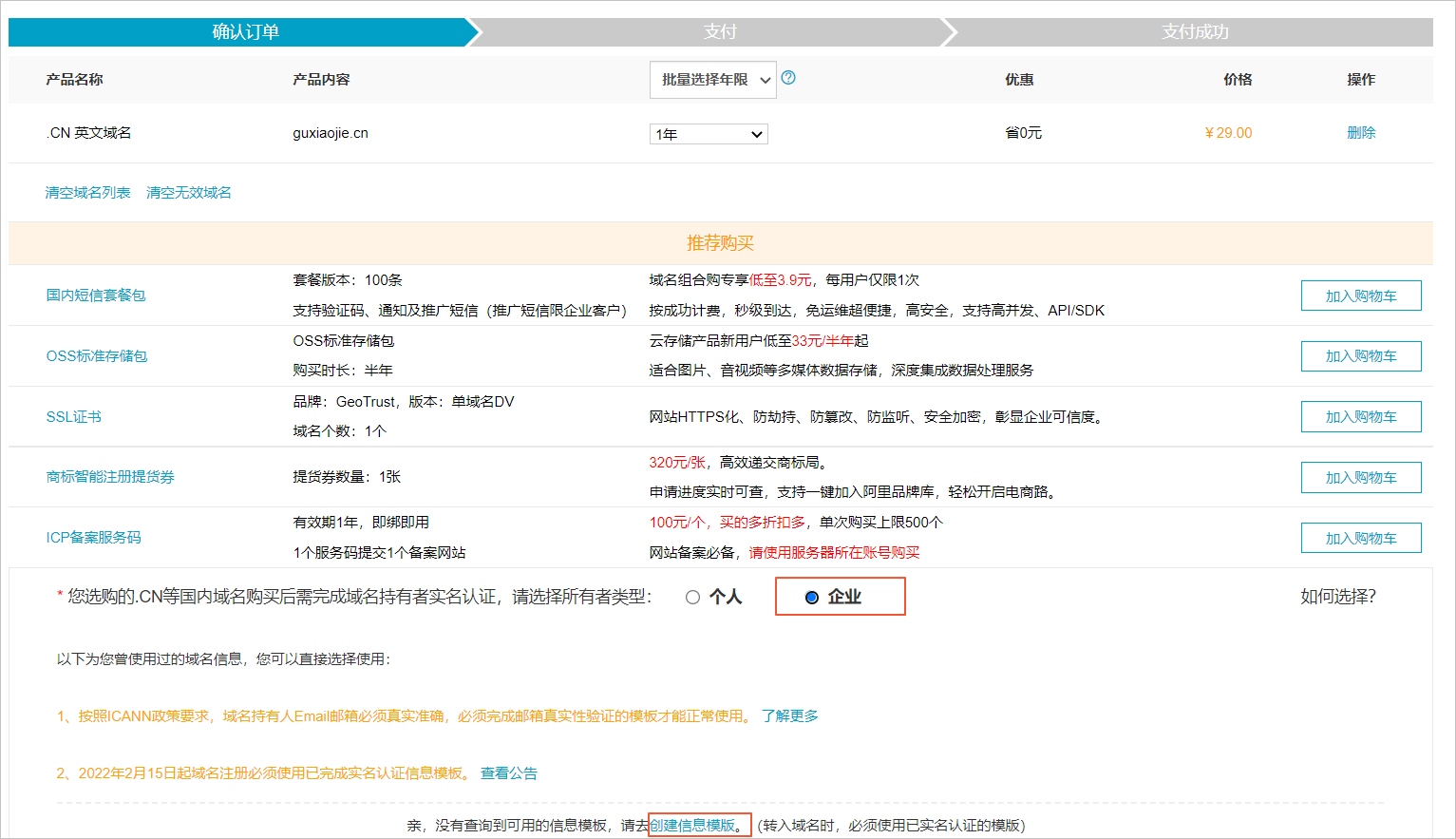Click 请使用服务器所在账号购买 red text
1456x839 pixels.
pyautogui.click(x=834, y=553)
